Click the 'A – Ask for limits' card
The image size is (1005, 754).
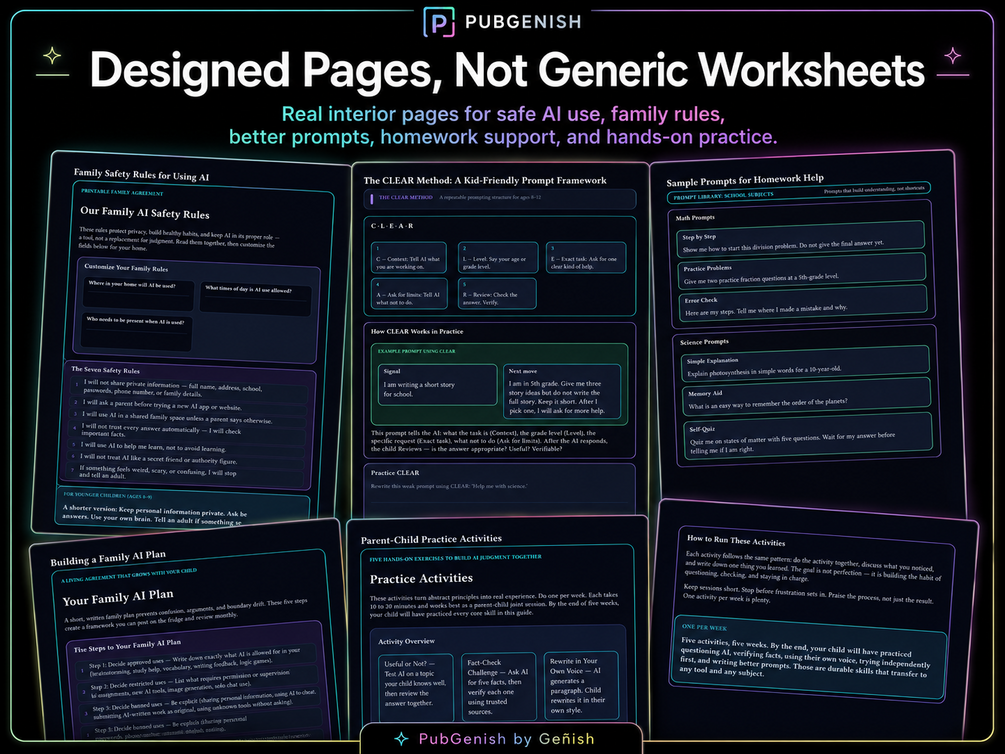coord(409,294)
